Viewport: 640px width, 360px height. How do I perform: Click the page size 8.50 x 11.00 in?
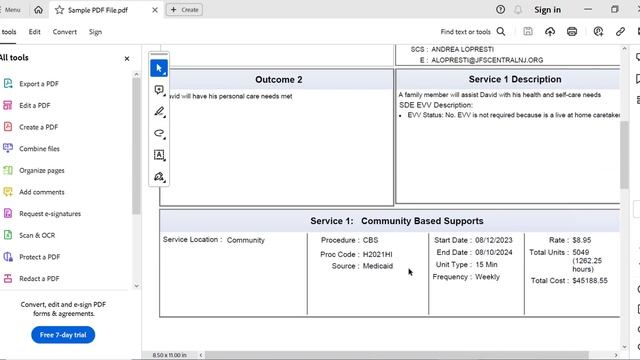click(169, 355)
